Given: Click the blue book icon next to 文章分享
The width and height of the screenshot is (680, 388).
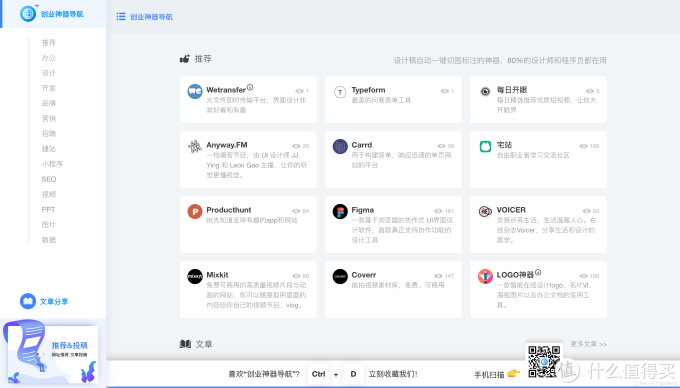Looking at the screenshot, I should tap(28, 301).
